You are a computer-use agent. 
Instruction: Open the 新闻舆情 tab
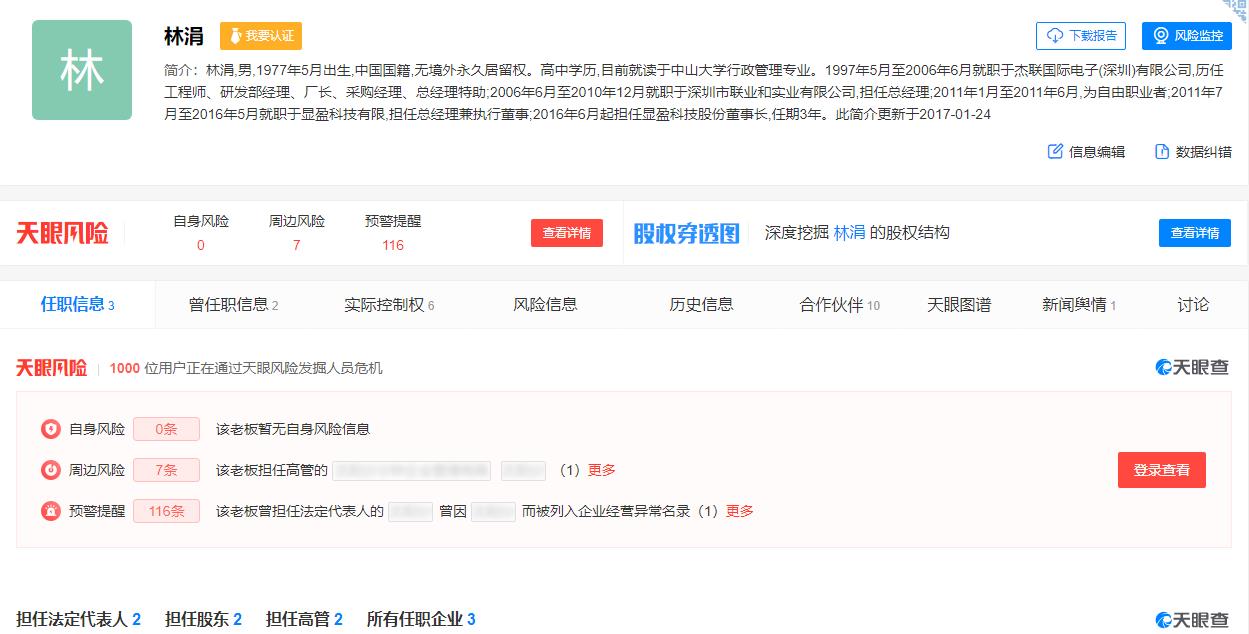tap(1079, 305)
